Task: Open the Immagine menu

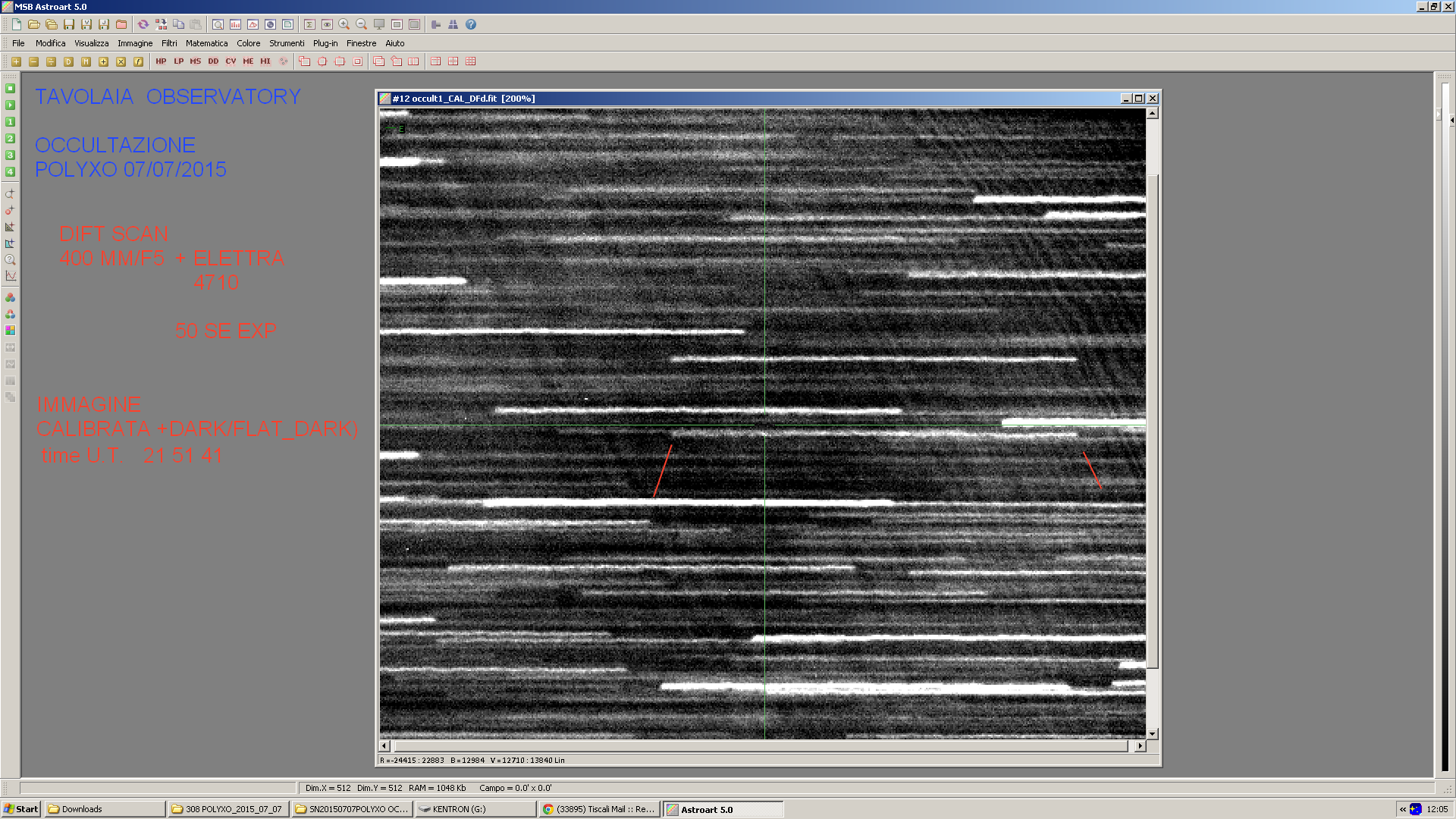Action: [x=135, y=43]
